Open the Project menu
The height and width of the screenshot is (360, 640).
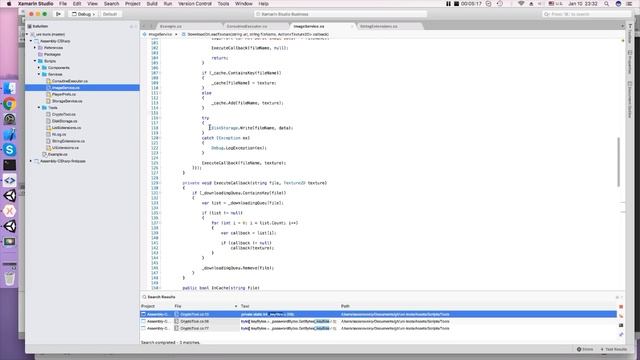(x=133, y=4)
